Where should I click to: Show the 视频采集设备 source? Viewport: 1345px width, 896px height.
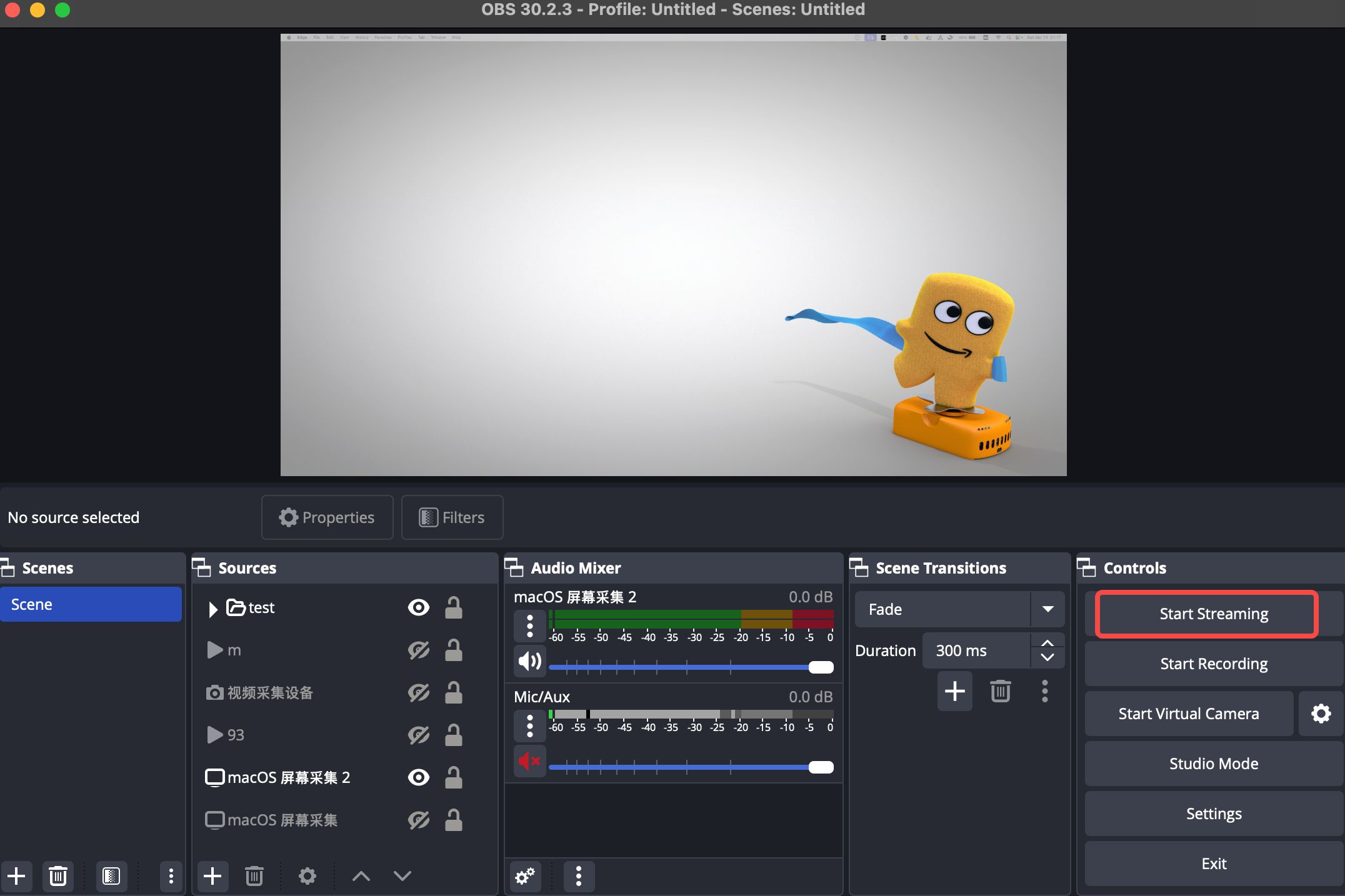coord(418,692)
